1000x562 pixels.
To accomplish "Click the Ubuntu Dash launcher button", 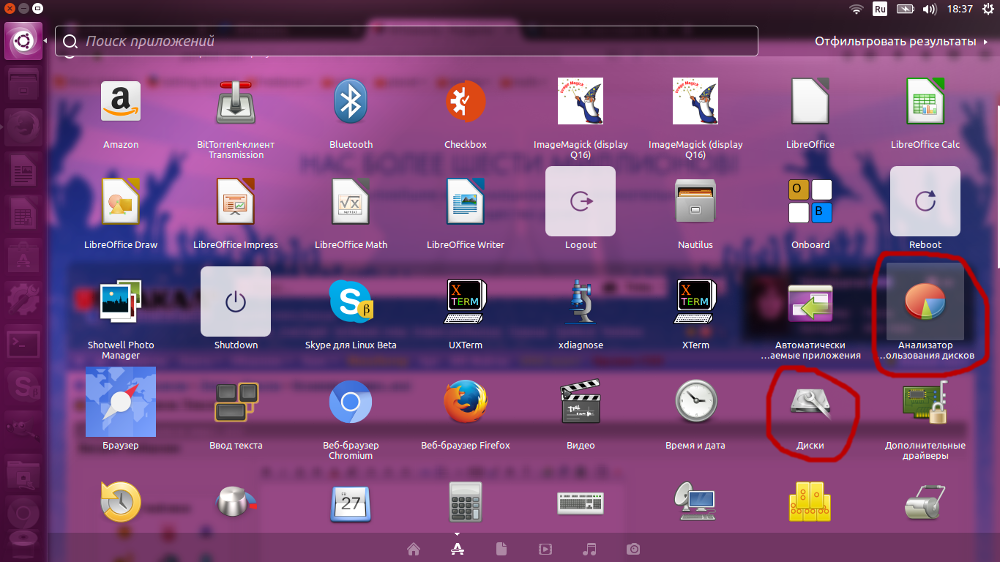I will pos(24,41).
